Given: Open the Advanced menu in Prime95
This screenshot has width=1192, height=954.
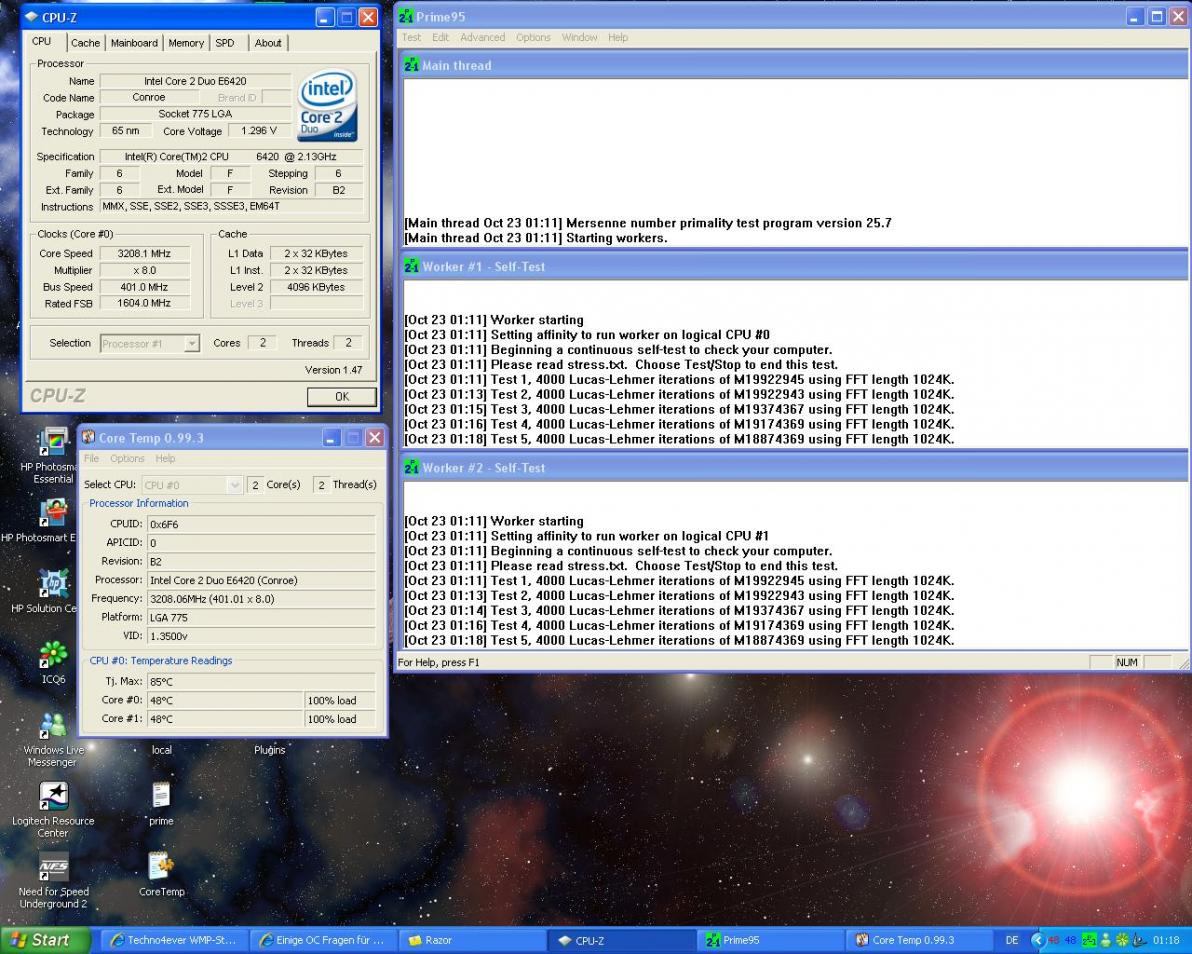Looking at the screenshot, I should point(482,37).
